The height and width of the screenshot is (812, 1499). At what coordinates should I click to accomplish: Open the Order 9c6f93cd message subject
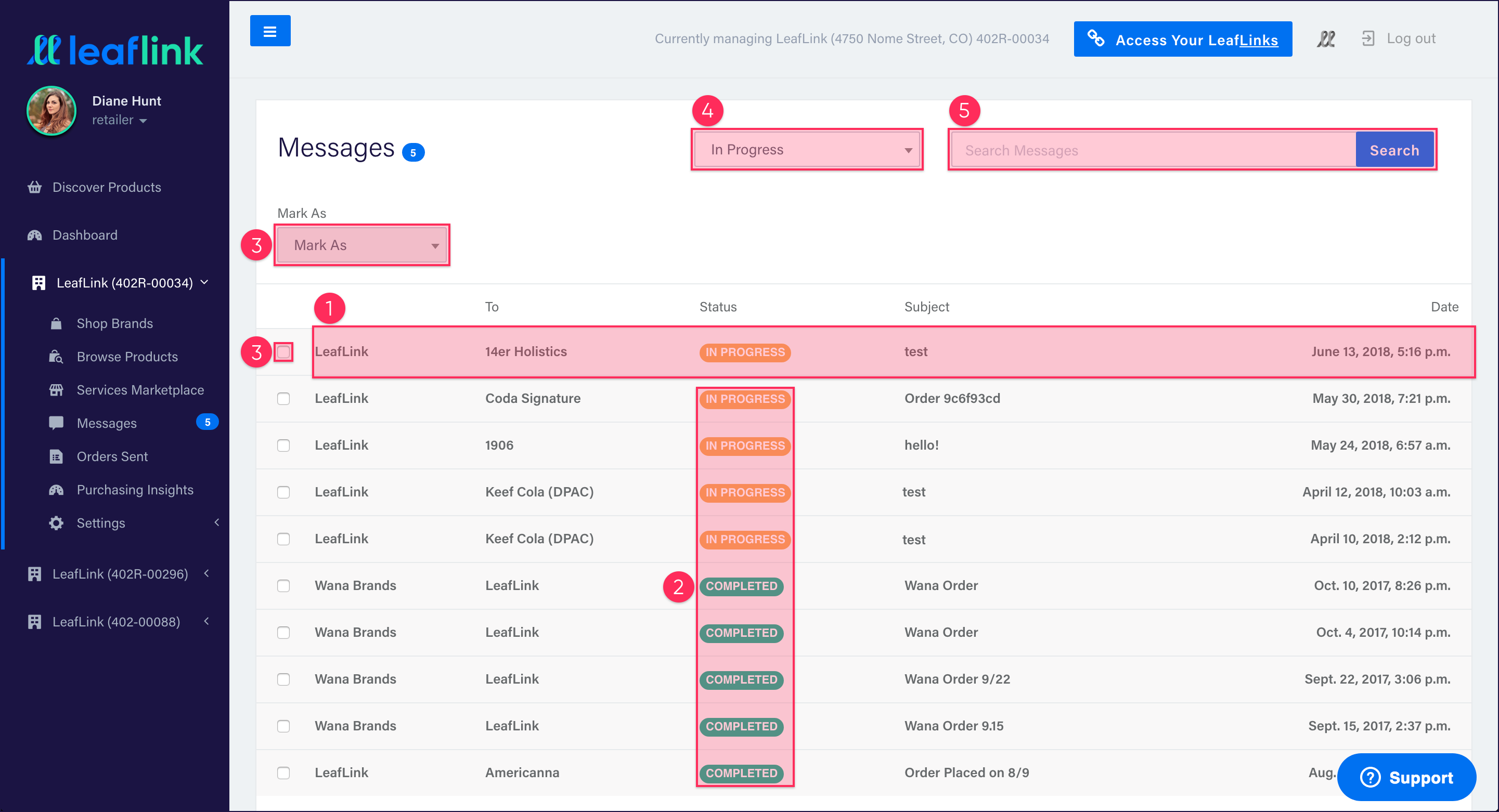coord(952,398)
